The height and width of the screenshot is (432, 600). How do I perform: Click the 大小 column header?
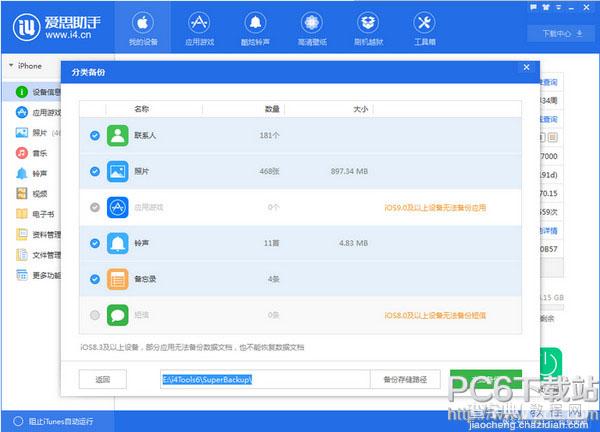tap(360, 109)
